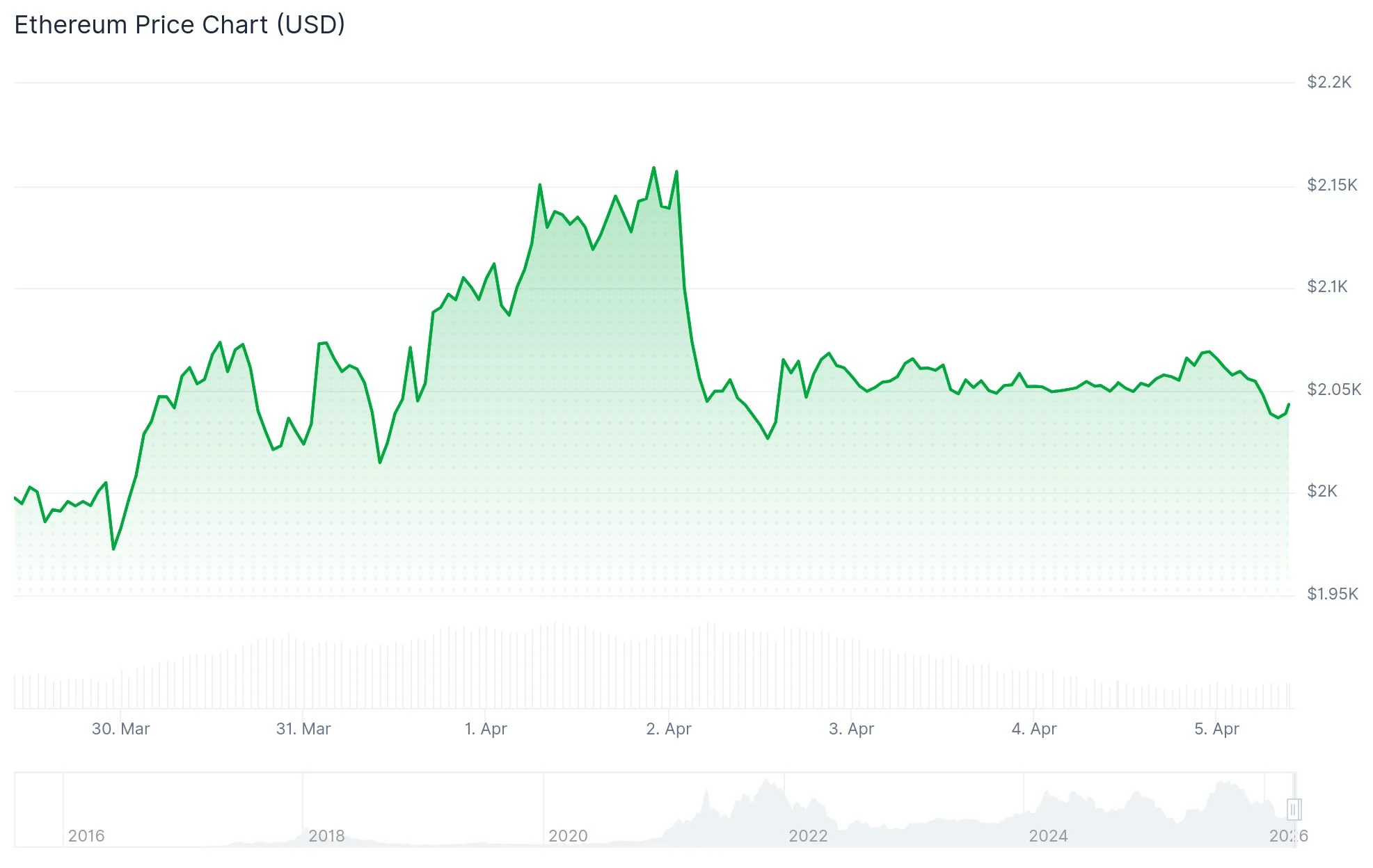Select the $2.1K price axis label
The height and width of the screenshot is (868, 1373).
coord(1327,287)
